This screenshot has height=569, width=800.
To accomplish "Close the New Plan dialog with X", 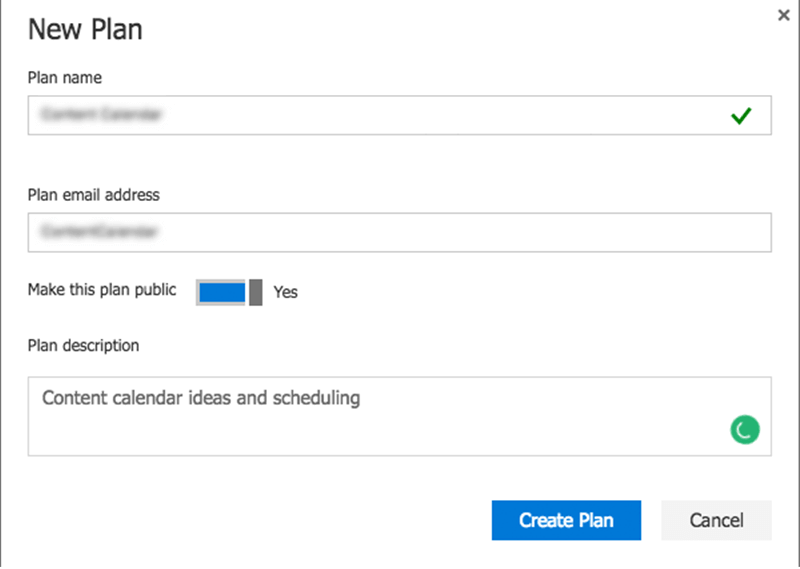I will tap(784, 15).
